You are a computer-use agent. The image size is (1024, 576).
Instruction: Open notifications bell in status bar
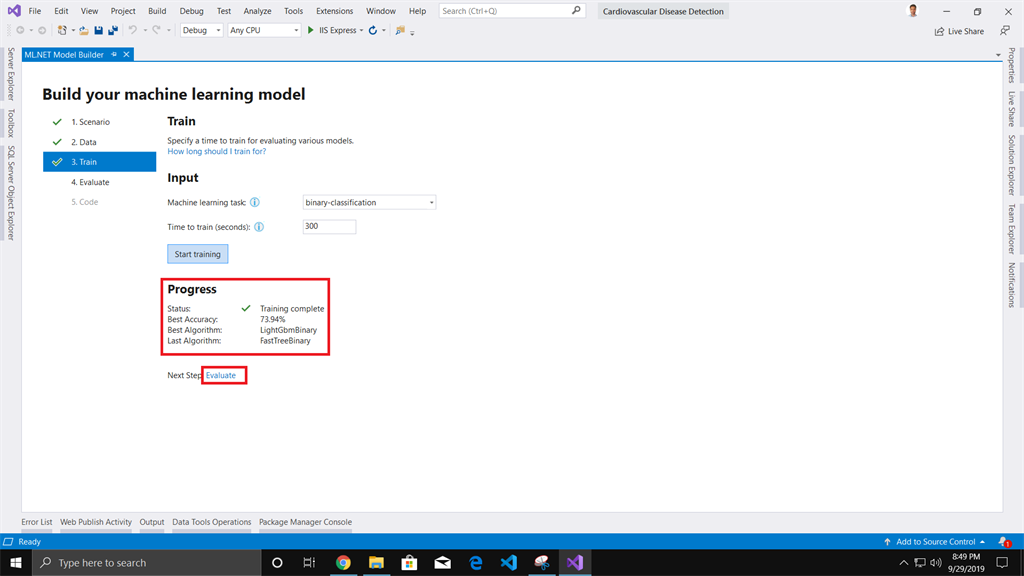[1004, 541]
